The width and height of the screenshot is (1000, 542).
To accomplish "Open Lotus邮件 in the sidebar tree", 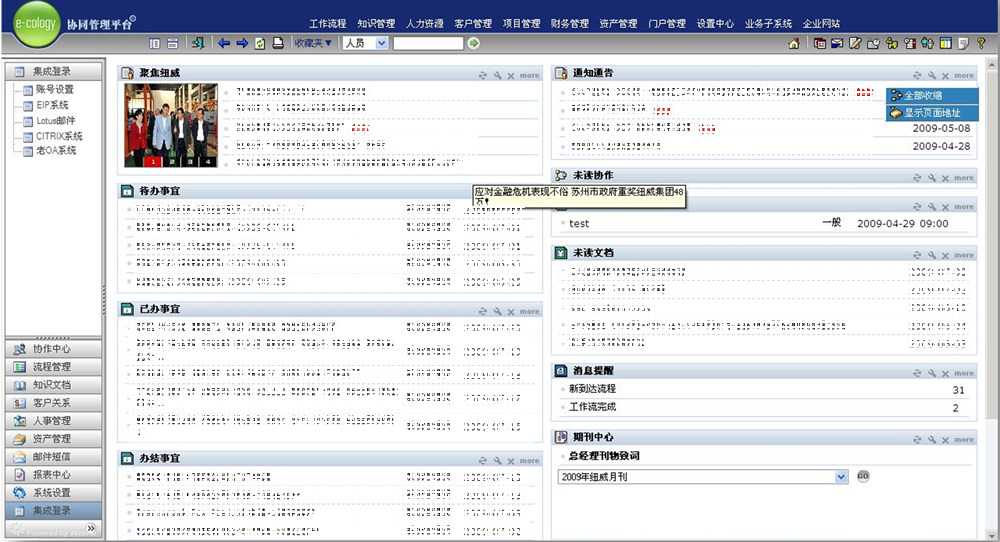I will click(x=55, y=121).
